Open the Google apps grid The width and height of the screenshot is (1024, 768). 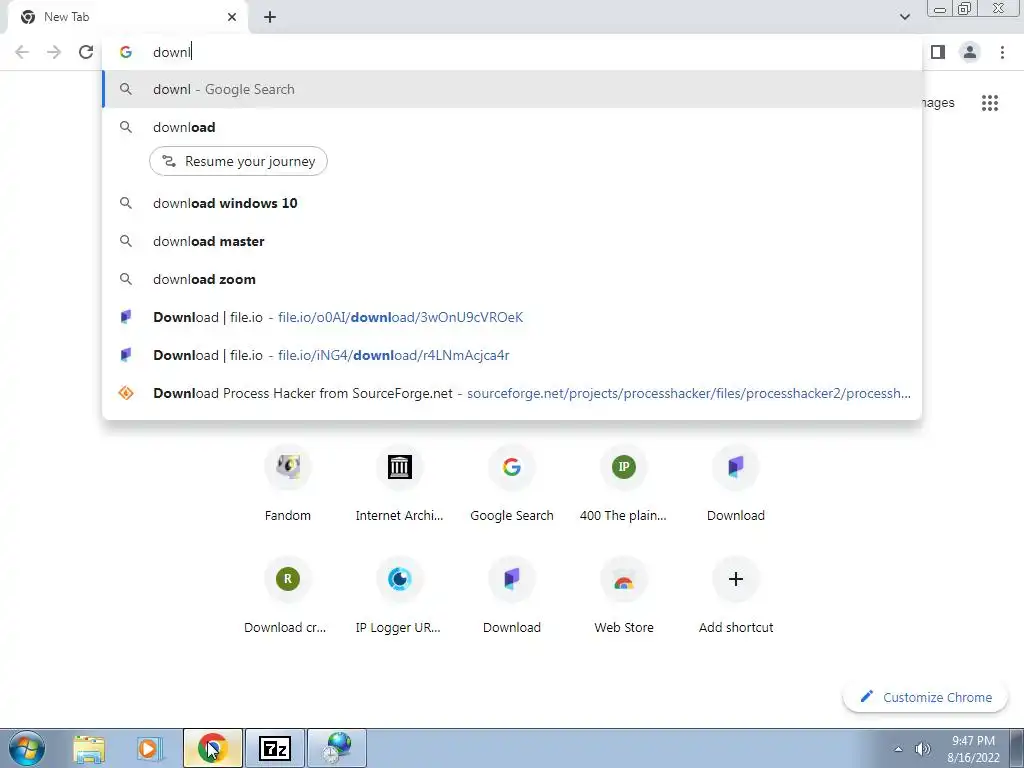(x=989, y=103)
